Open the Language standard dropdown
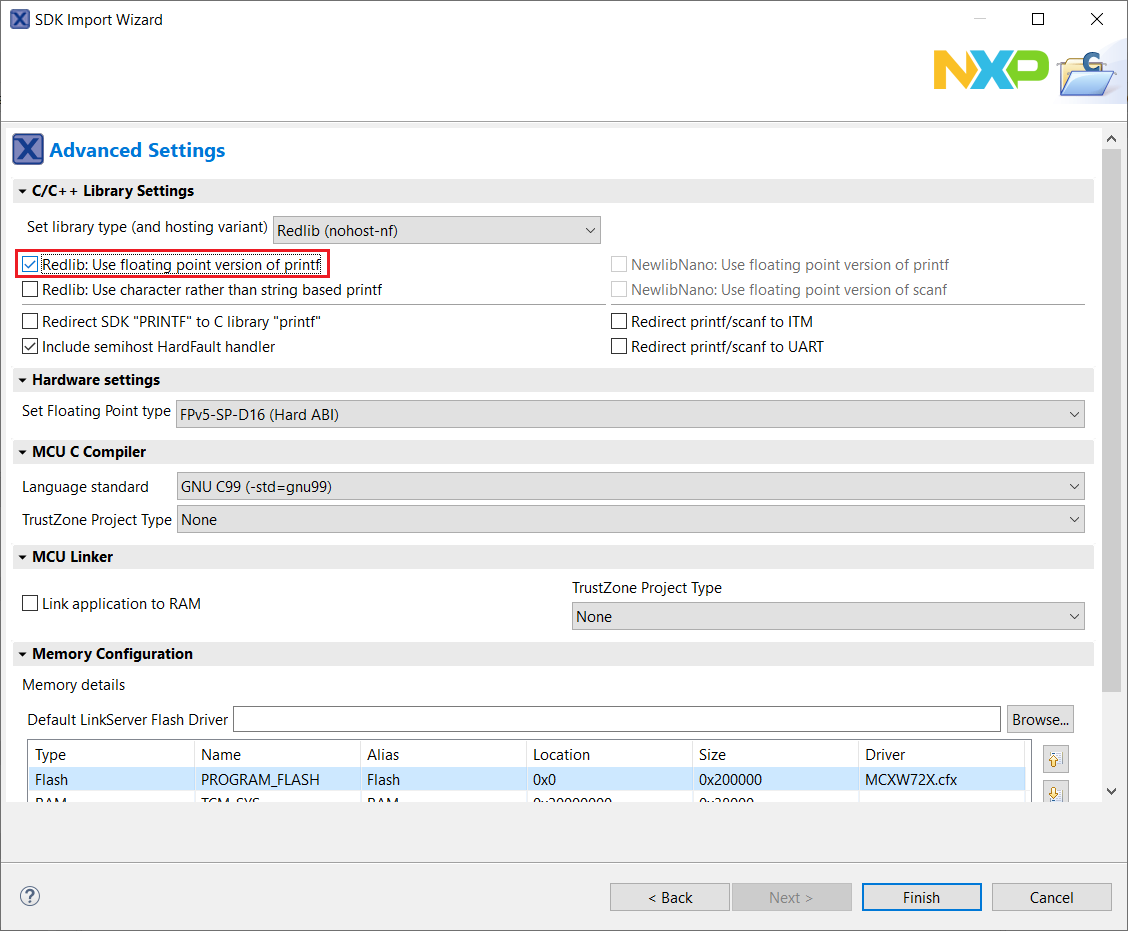 (x=630, y=487)
